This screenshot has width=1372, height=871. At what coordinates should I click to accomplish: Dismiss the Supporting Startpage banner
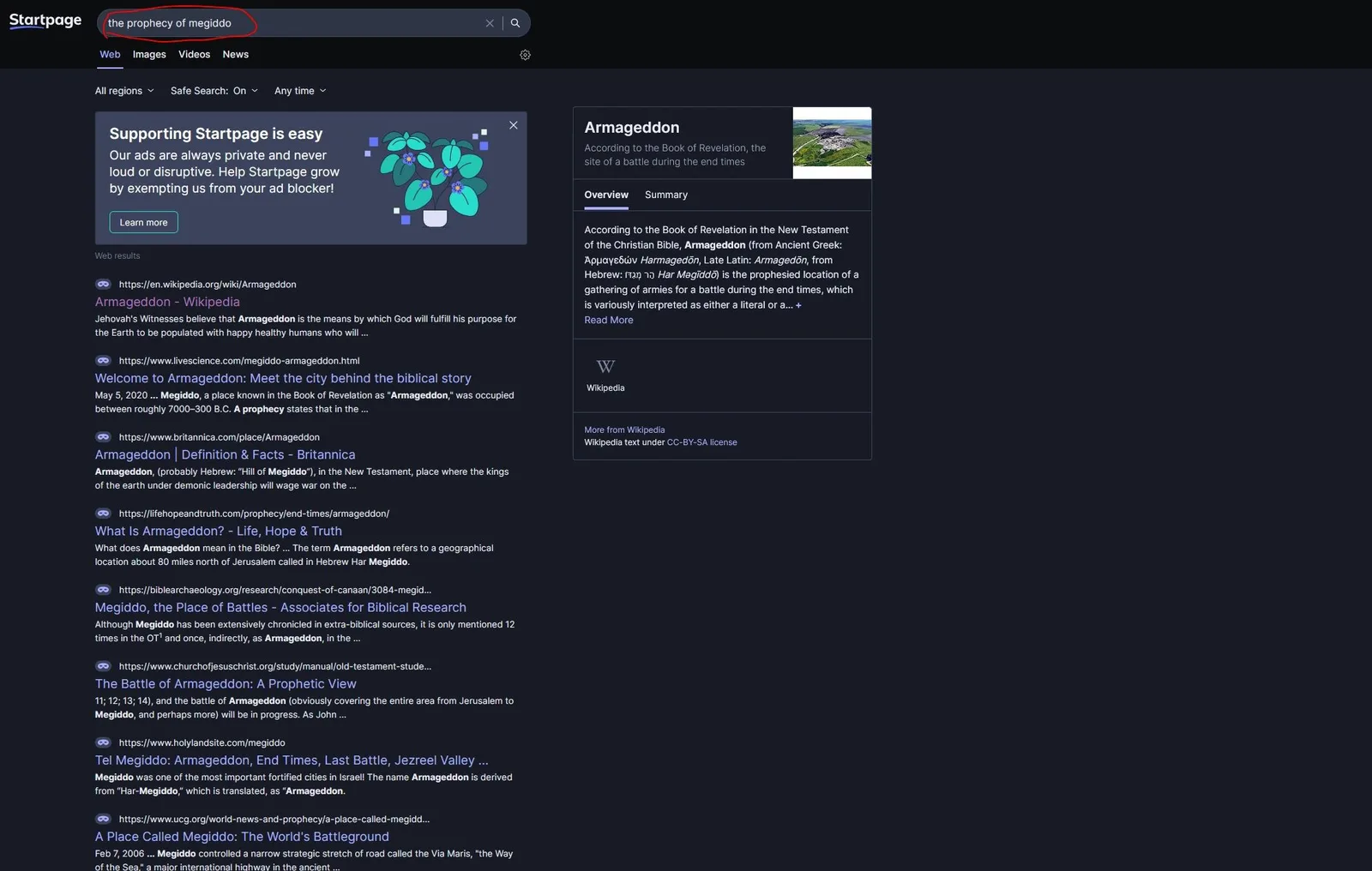(514, 125)
